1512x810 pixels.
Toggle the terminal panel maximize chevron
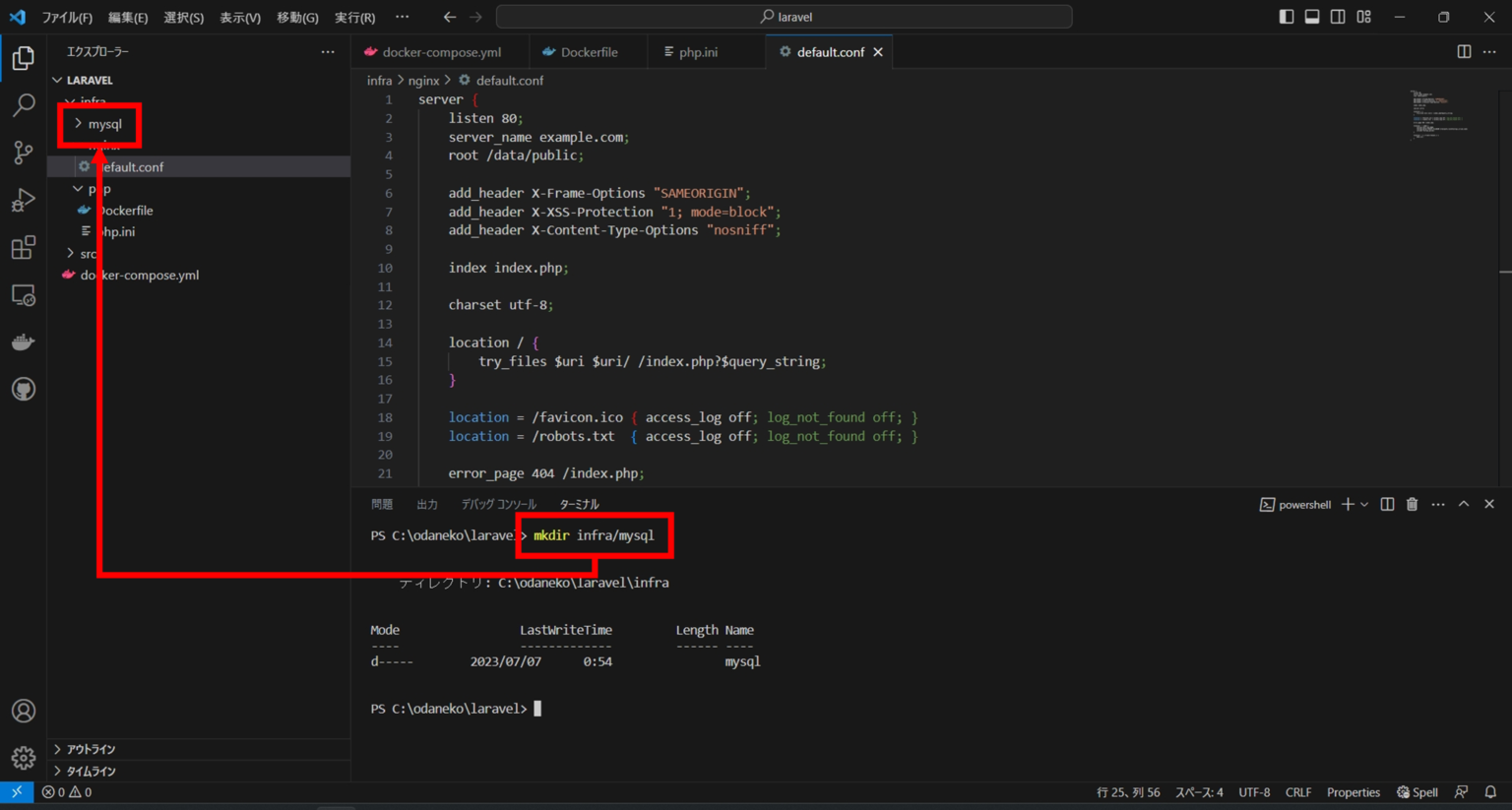coord(1463,504)
